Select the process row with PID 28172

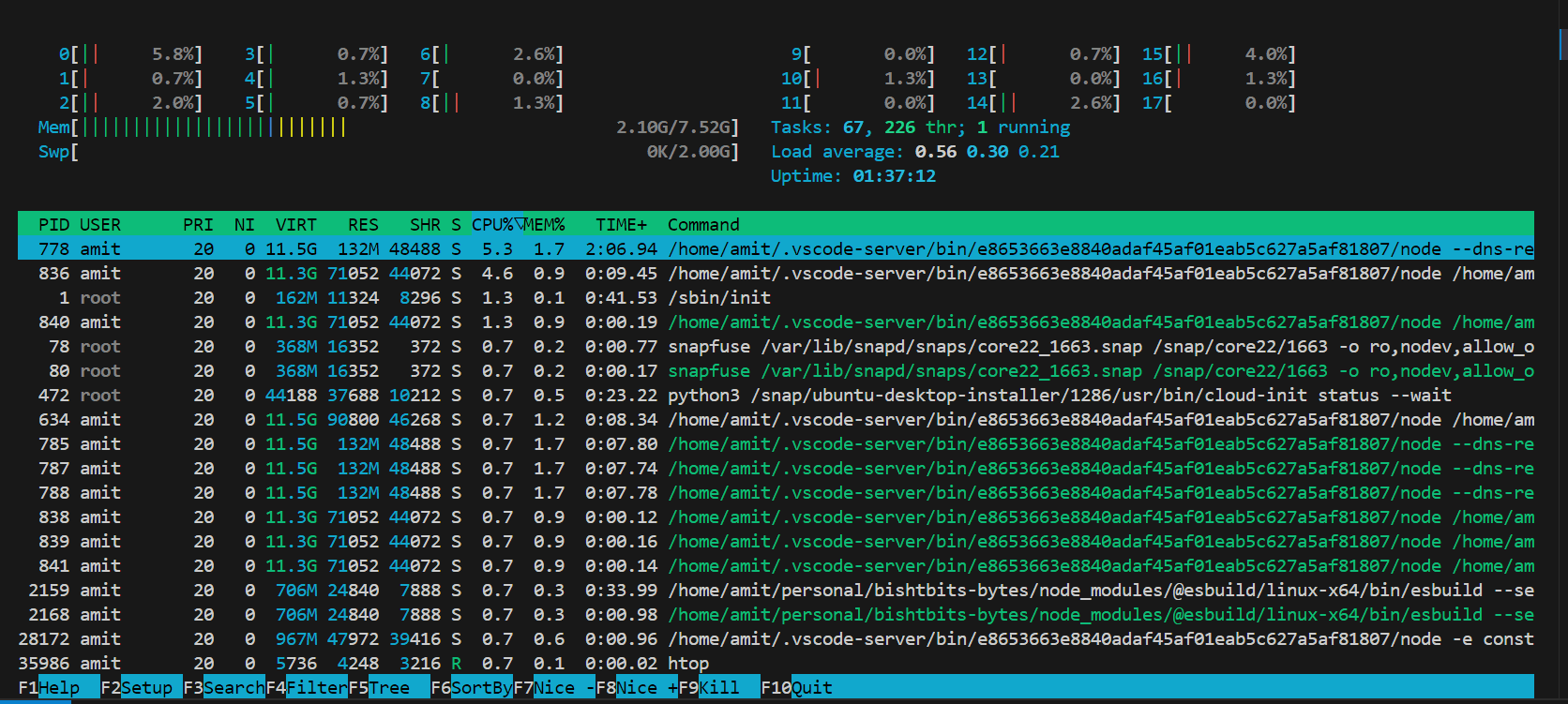776,638
